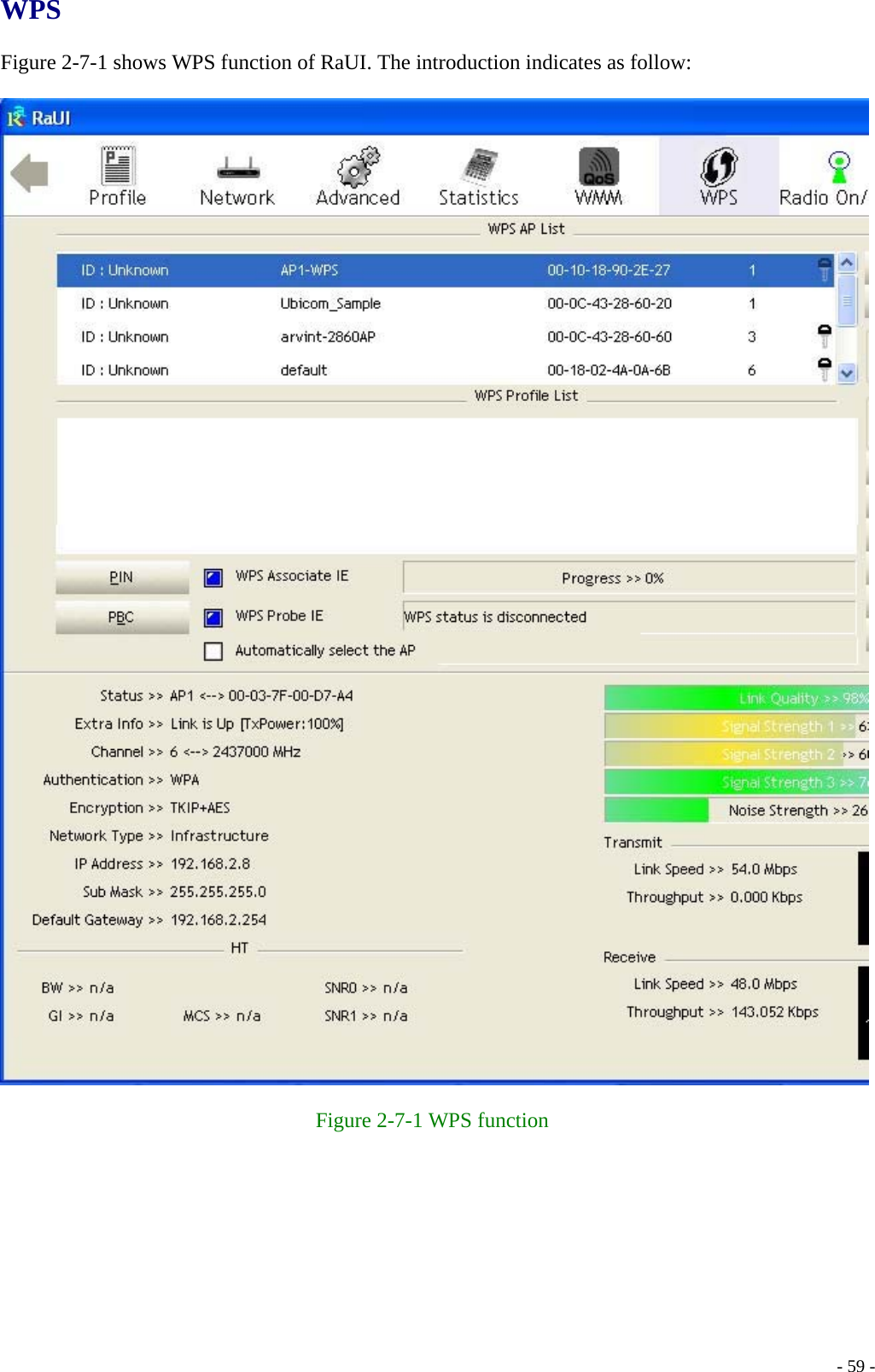Click the Signal Strength 1 bar
The image size is (875, 1372).
tap(736, 726)
